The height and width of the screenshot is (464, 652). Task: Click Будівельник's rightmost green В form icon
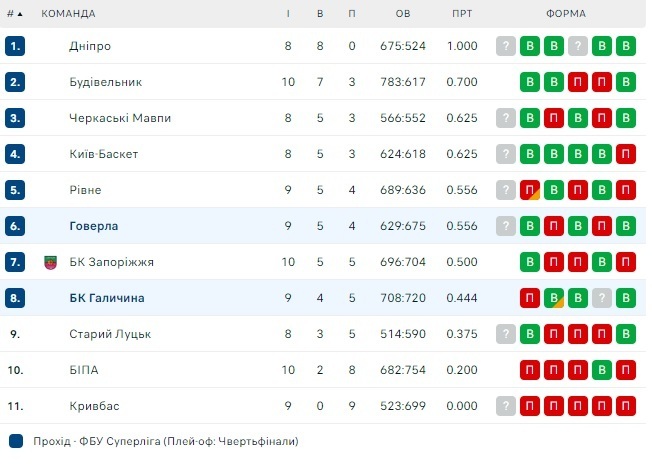(x=626, y=82)
